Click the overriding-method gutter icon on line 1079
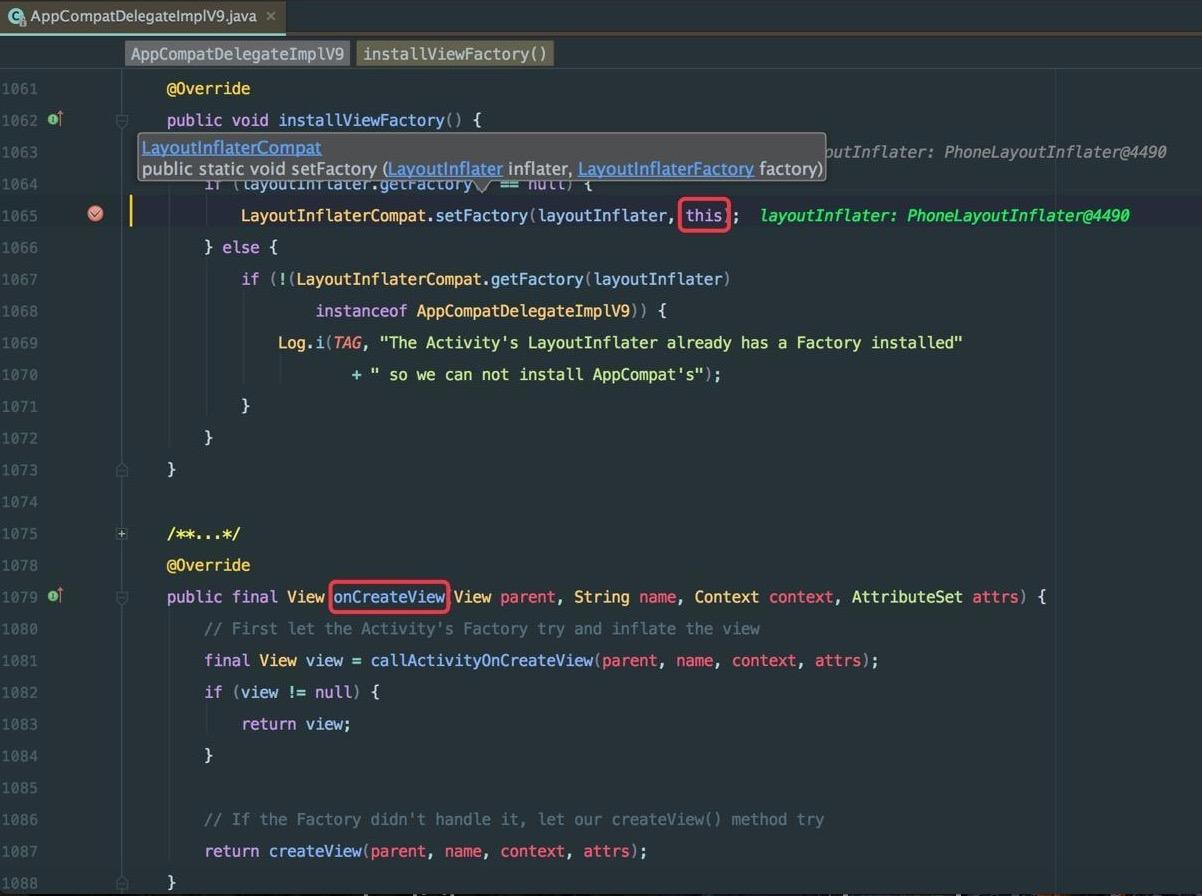The image size is (1202, 896). tap(57, 596)
